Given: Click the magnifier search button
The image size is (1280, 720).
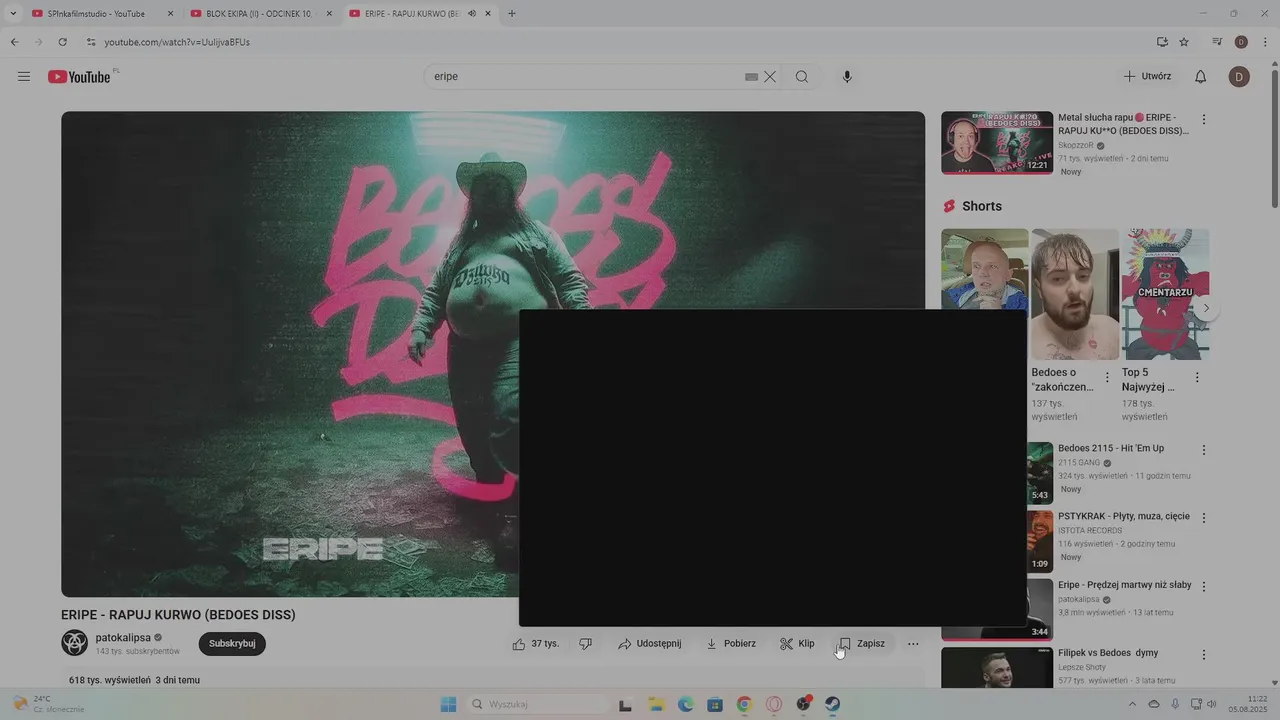Looking at the screenshot, I should point(802,77).
